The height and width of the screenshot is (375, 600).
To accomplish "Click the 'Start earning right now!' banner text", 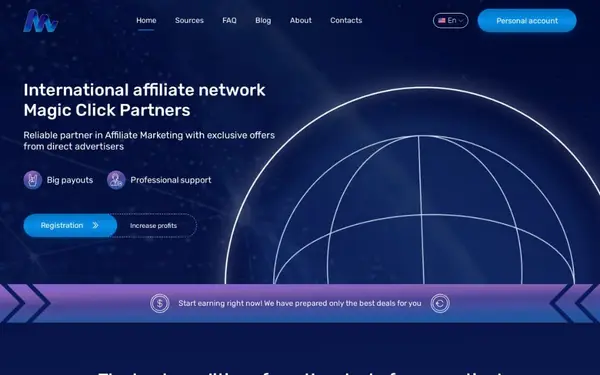I will click(x=300, y=303).
